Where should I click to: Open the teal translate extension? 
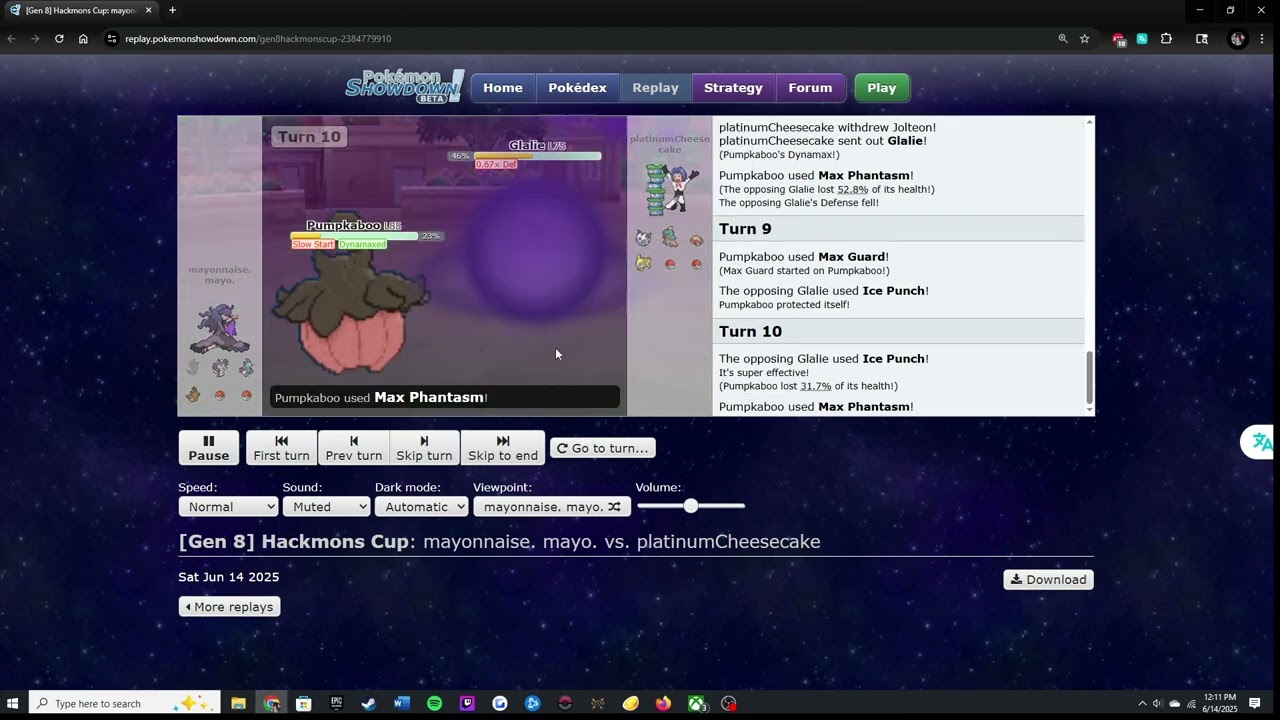tap(1142, 39)
